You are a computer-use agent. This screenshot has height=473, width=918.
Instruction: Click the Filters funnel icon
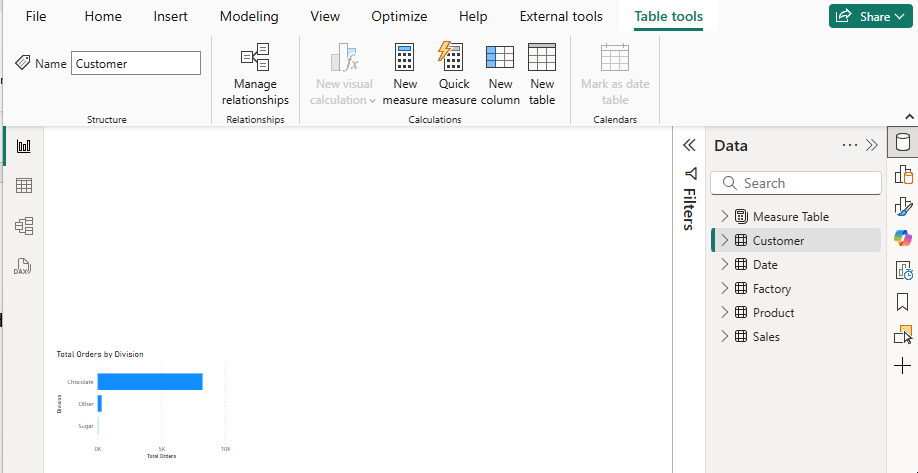pyautogui.click(x=690, y=173)
